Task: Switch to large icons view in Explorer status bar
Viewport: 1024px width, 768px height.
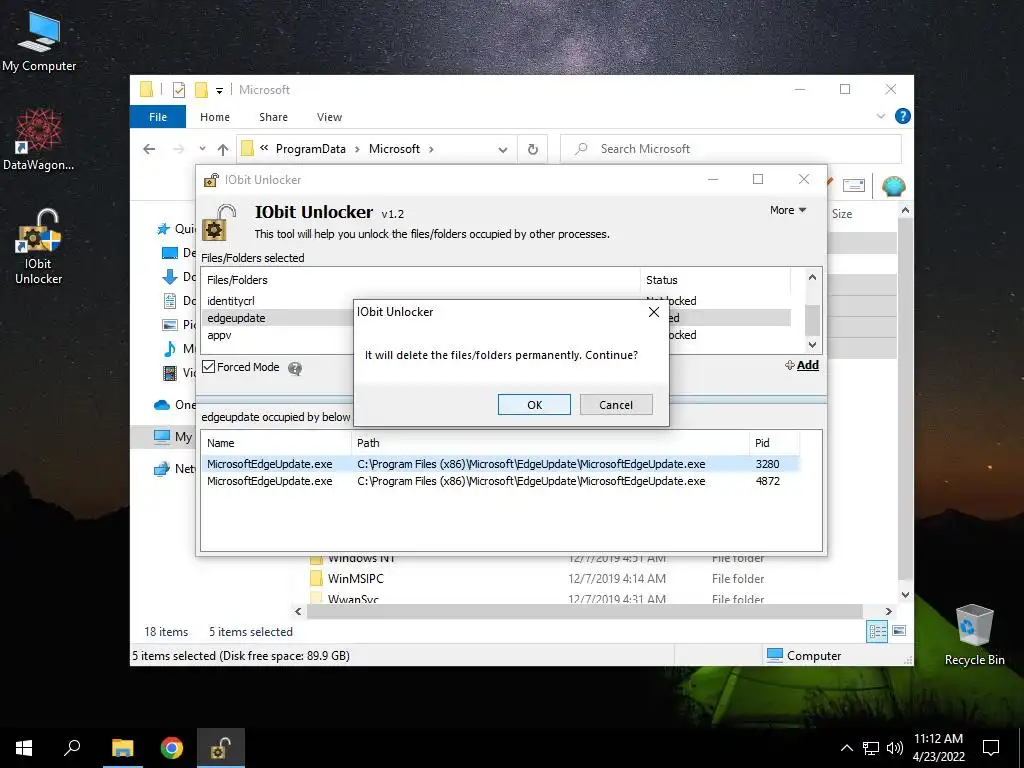Action: click(x=899, y=631)
